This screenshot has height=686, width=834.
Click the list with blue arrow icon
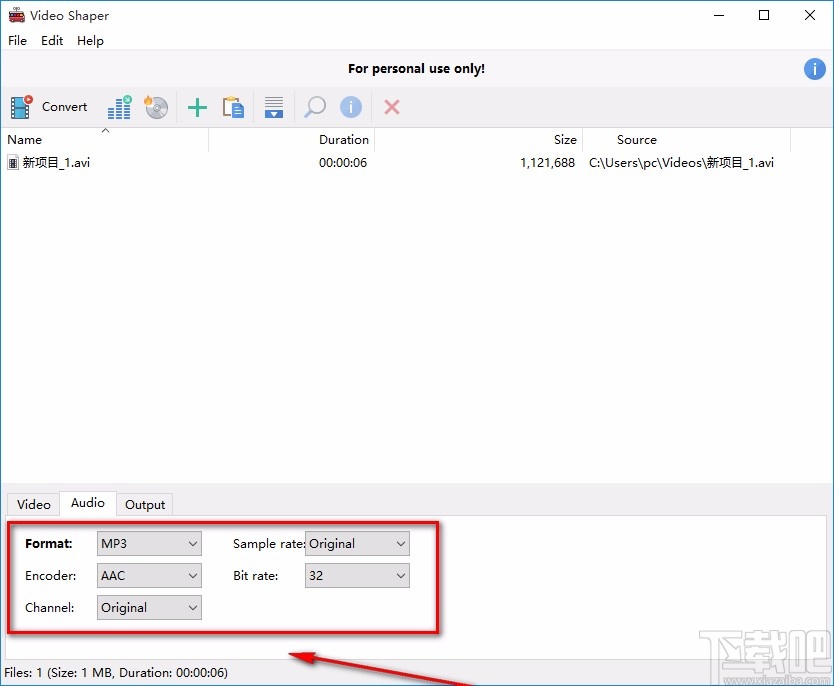tap(274, 107)
